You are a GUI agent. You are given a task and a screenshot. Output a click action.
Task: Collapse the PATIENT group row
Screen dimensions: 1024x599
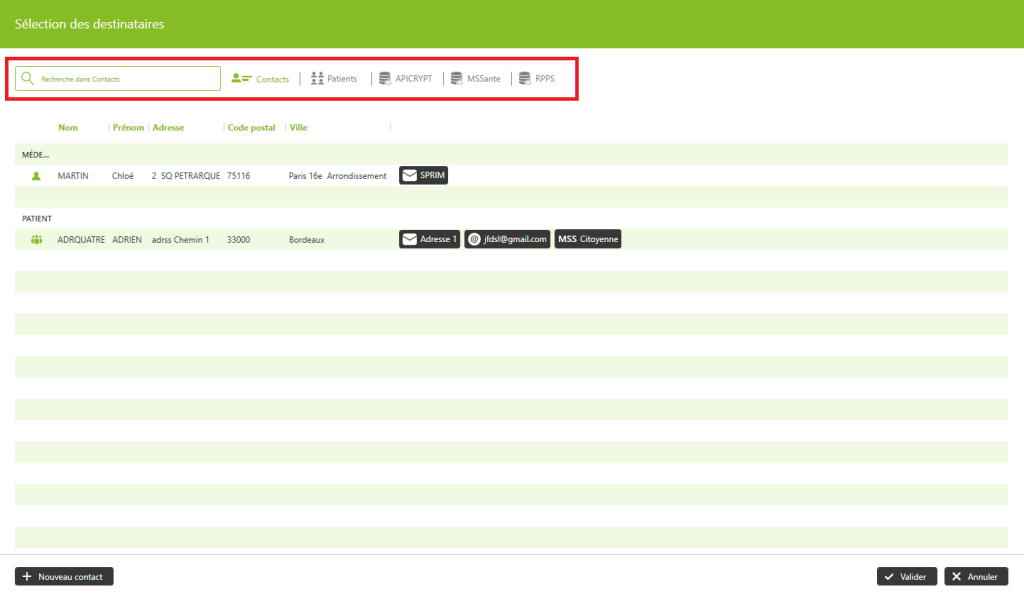click(x=37, y=218)
